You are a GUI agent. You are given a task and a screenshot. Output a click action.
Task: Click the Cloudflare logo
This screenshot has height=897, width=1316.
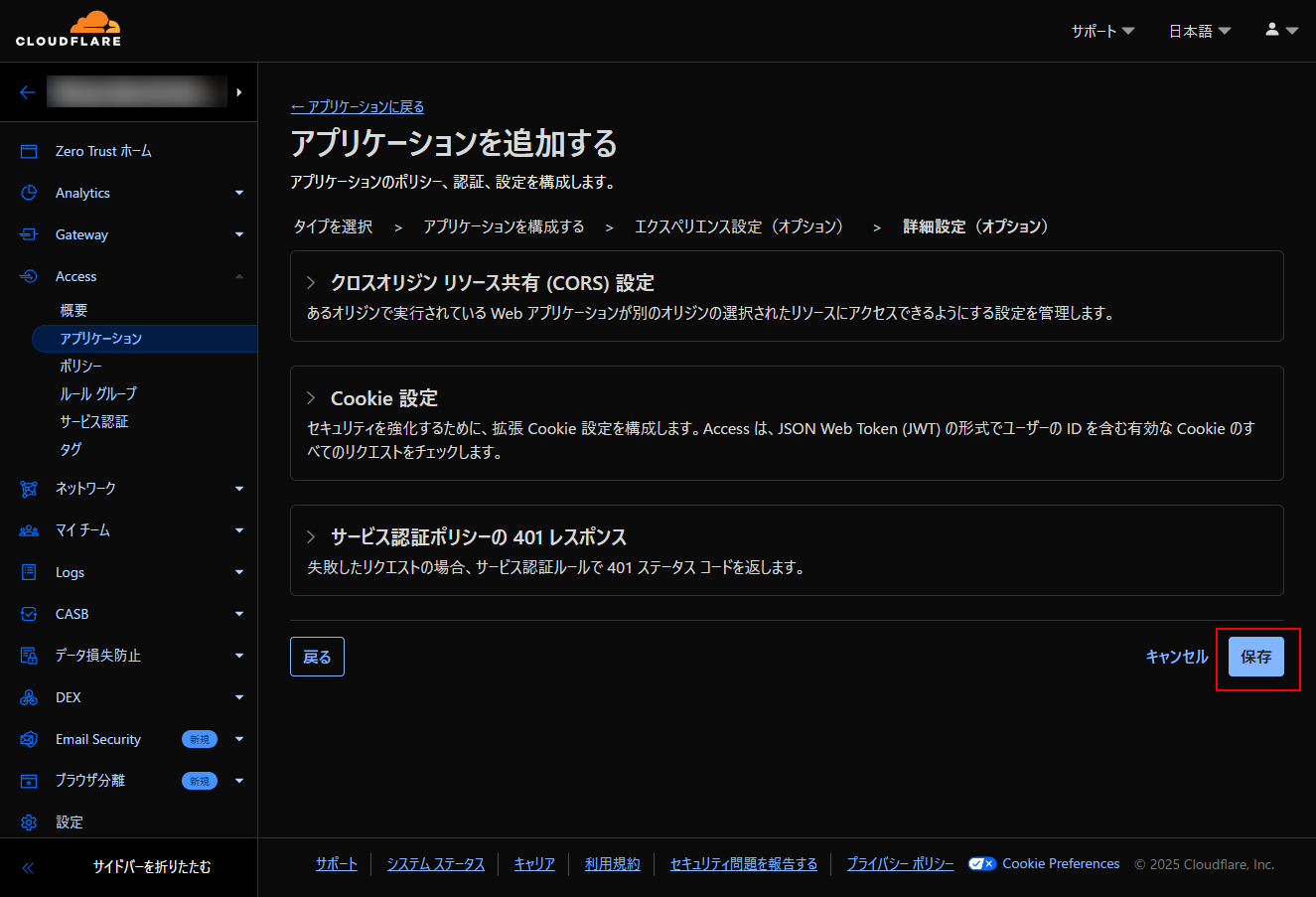click(x=69, y=29)
